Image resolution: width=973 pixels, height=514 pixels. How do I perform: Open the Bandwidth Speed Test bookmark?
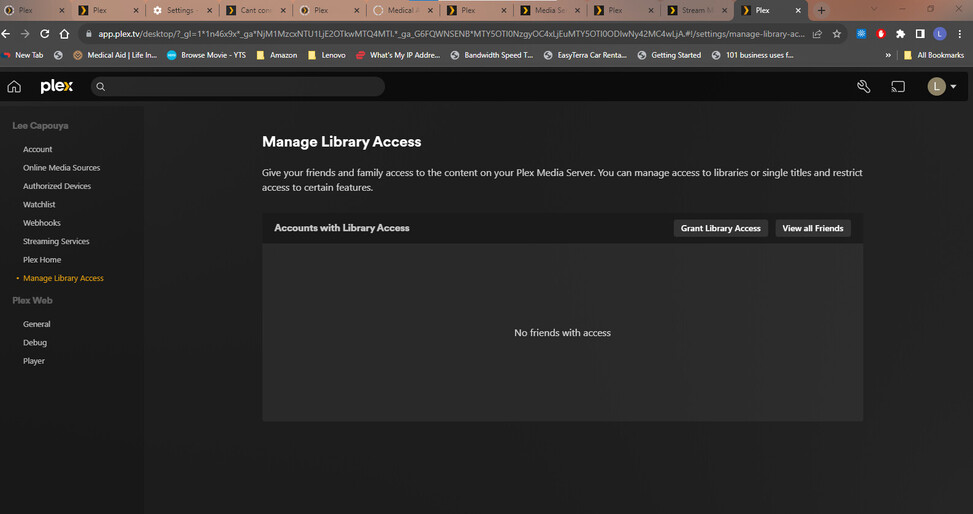[491, 55]
